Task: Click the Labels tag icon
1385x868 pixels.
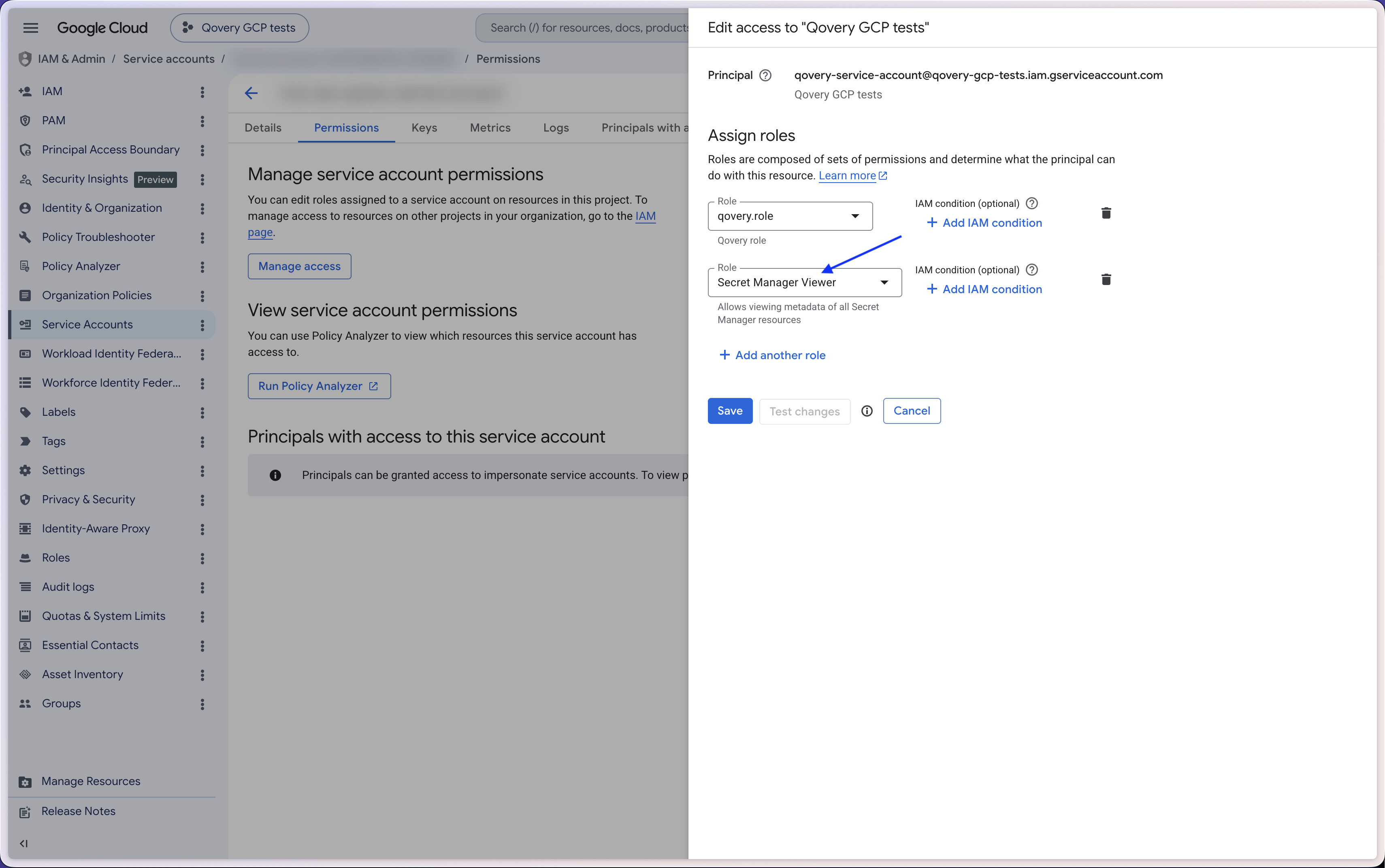Action: (x=25, y=412)
